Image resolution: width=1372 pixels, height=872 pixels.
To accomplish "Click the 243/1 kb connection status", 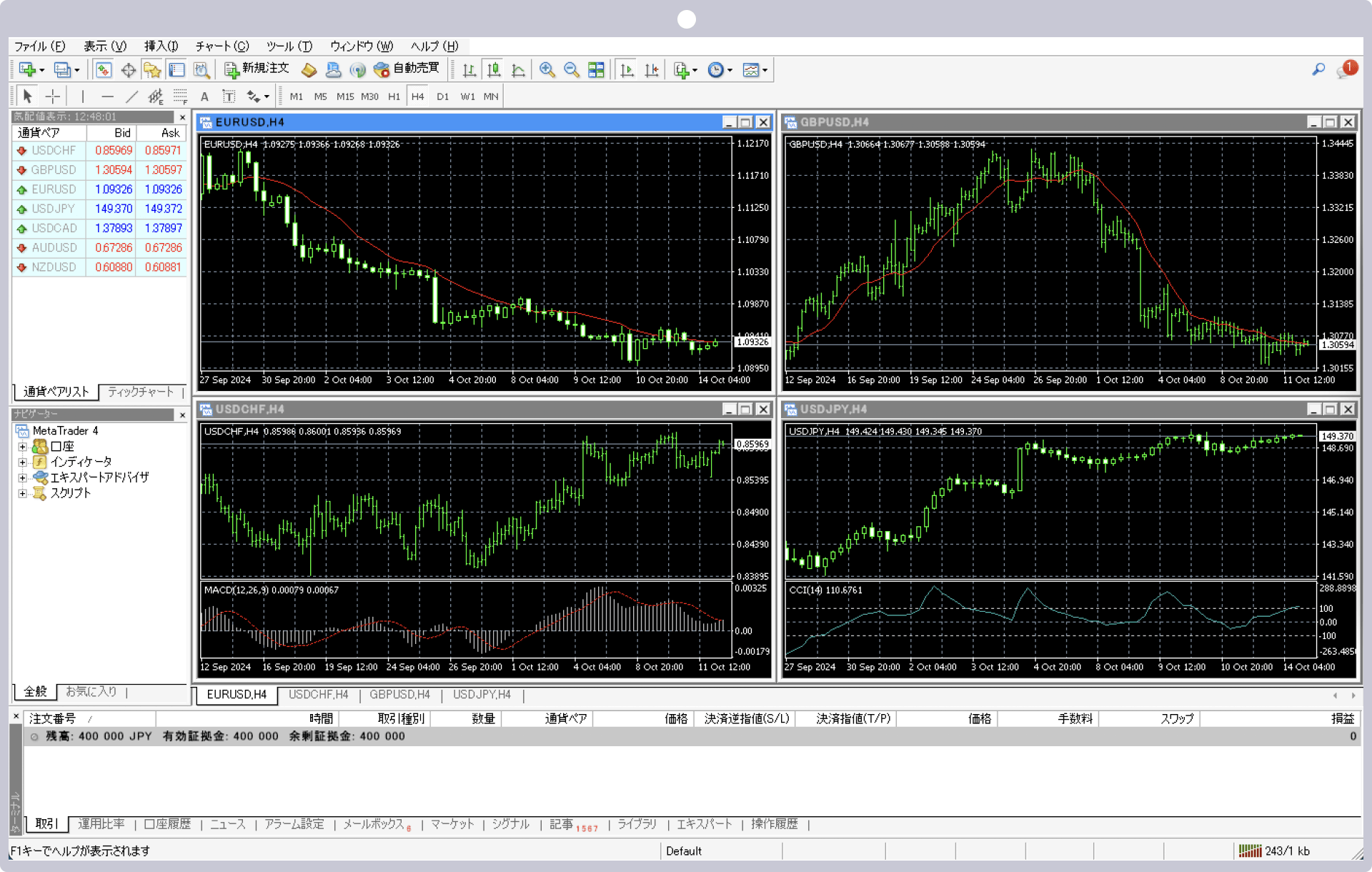I will pos(1274,851).
